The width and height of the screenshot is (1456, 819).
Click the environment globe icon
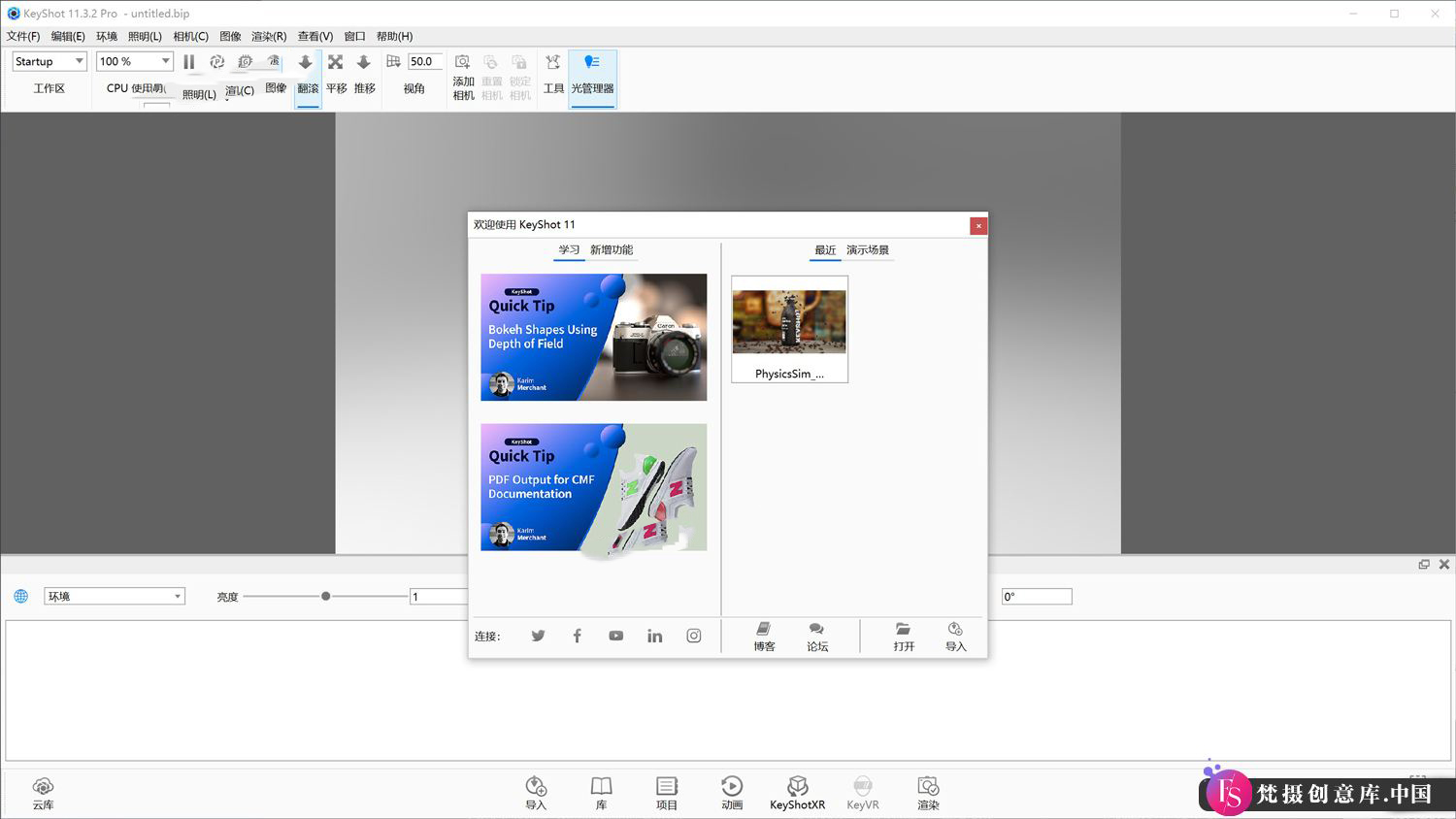20,596
